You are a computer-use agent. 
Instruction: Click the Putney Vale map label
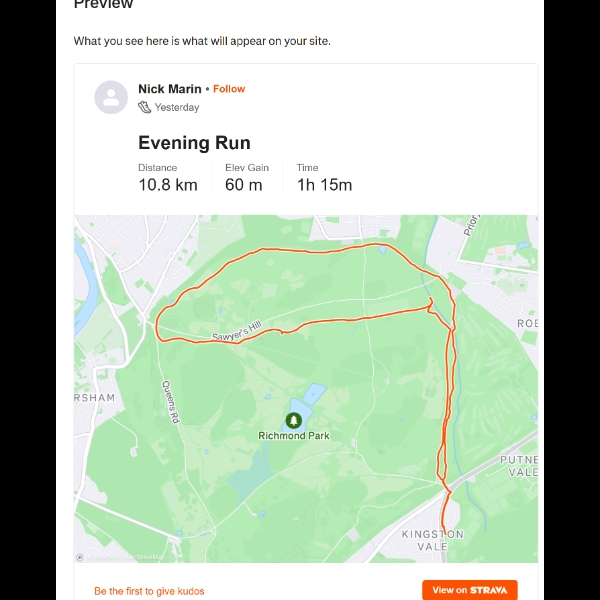tap(519, 466)
